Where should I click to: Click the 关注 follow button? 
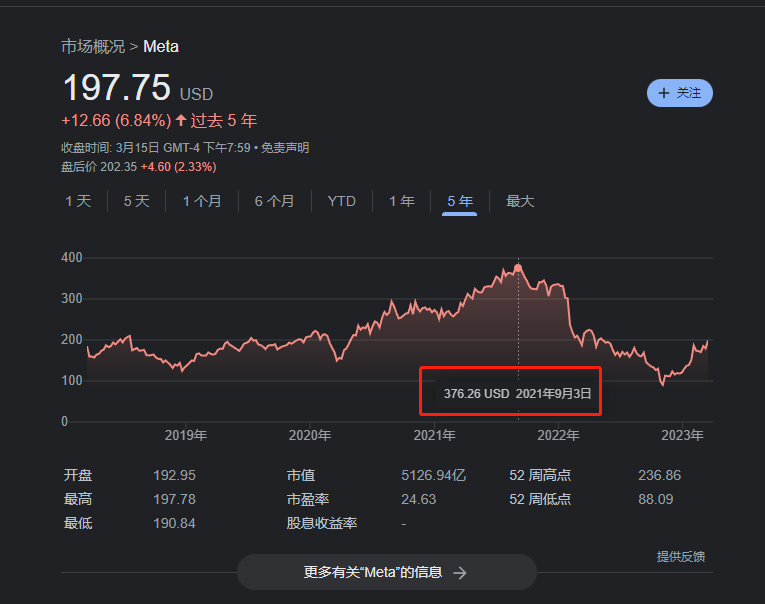coord(680,93)
